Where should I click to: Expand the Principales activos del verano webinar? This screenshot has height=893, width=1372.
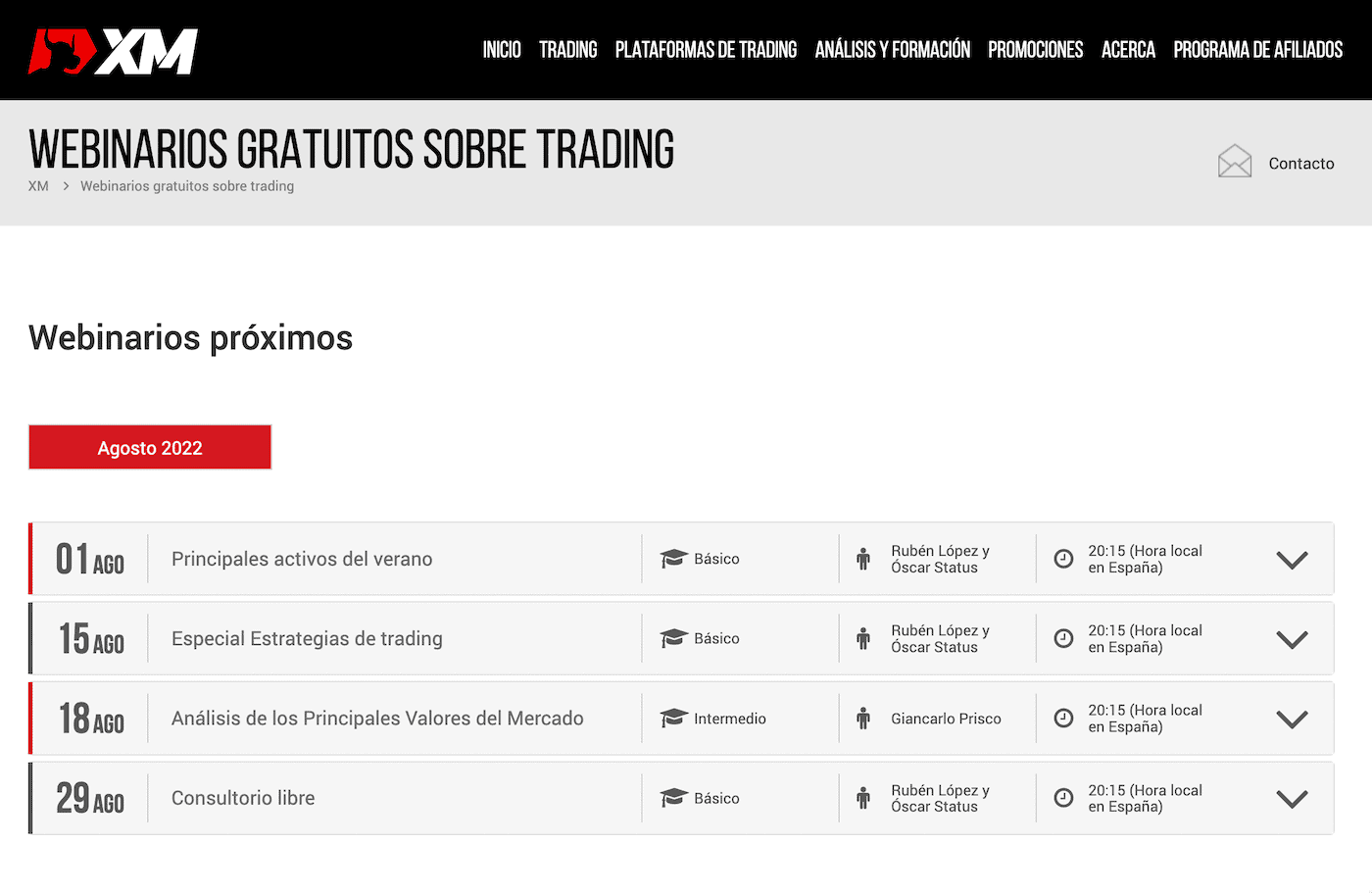[x=1292, y=560]
